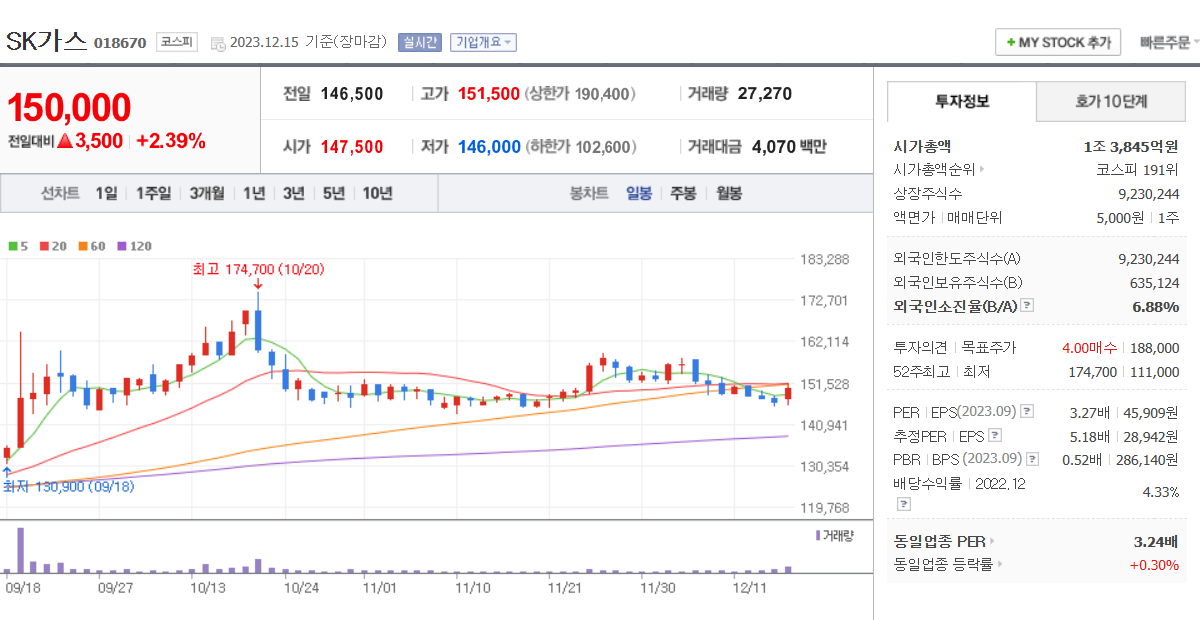Click the 거래량 value 27,270
1203x620 pixels.
click(765, 94)
